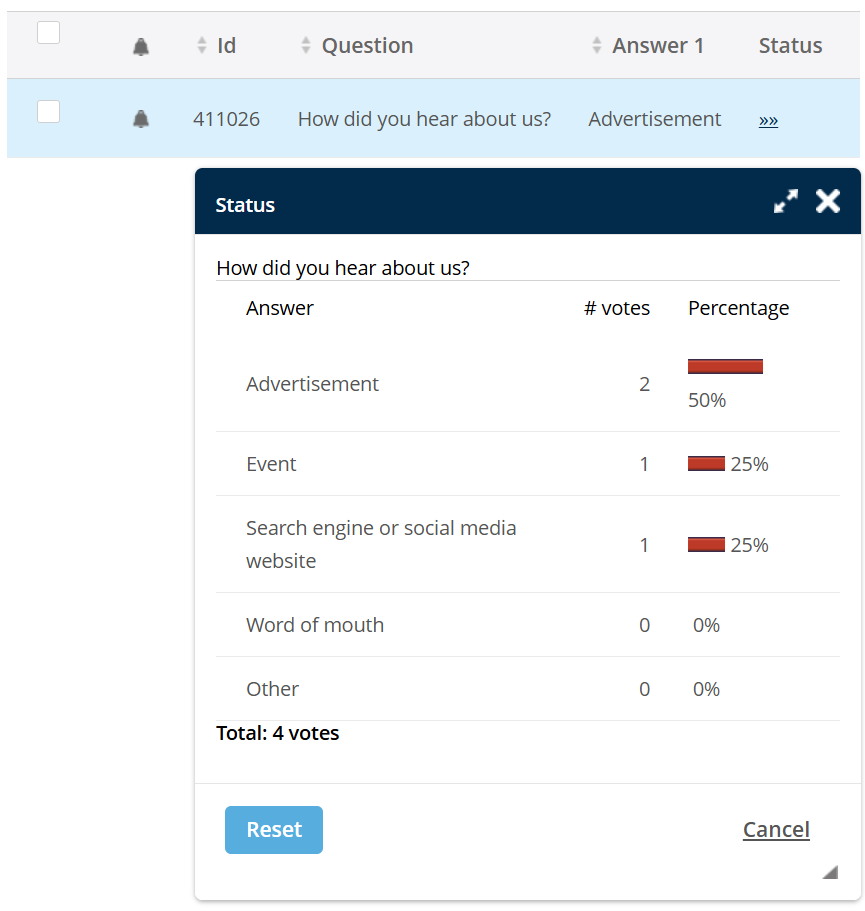This screenshot has width=865, height=911.
Task: Click the # votes column header
Action: click(x=616, y=308)
